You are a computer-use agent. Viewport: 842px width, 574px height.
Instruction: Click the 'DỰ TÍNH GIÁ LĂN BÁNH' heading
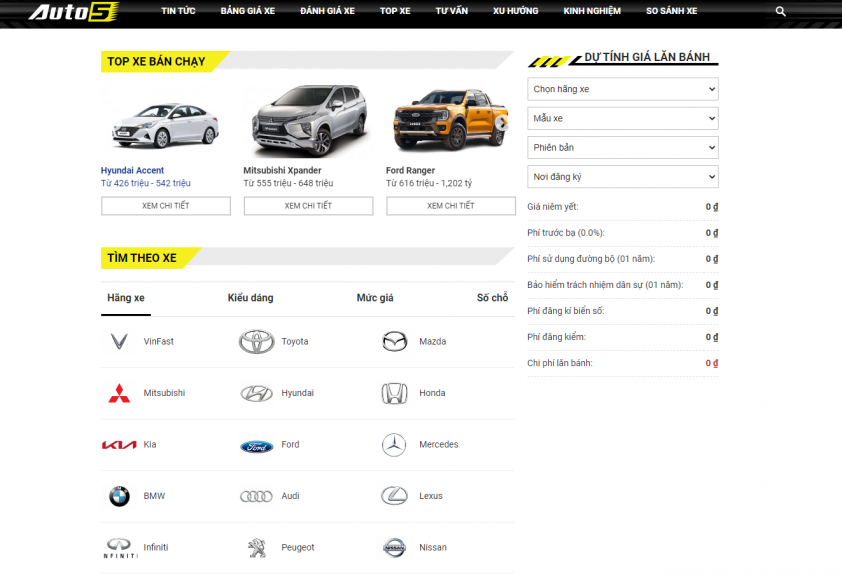647,57
